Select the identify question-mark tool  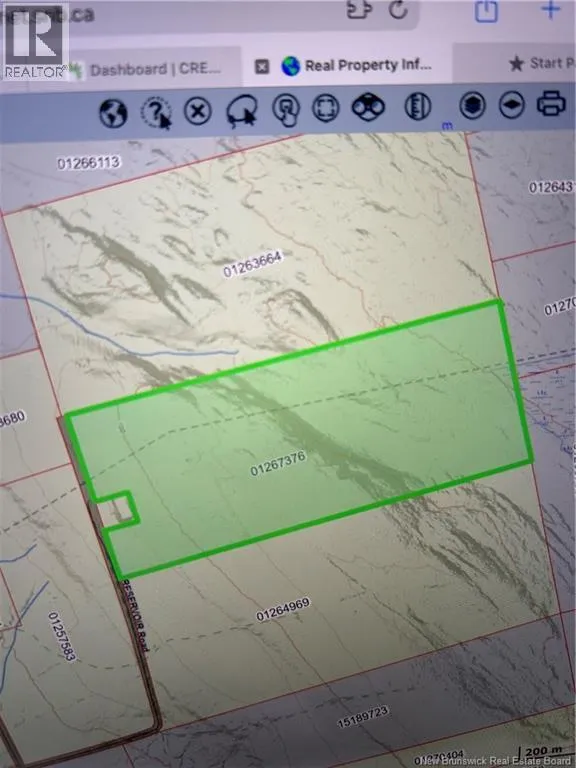pos(156,112)
